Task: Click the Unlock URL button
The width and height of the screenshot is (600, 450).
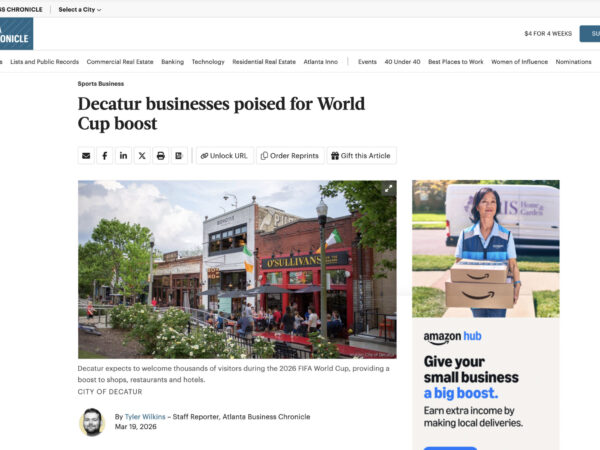Action: click(223, 156)
